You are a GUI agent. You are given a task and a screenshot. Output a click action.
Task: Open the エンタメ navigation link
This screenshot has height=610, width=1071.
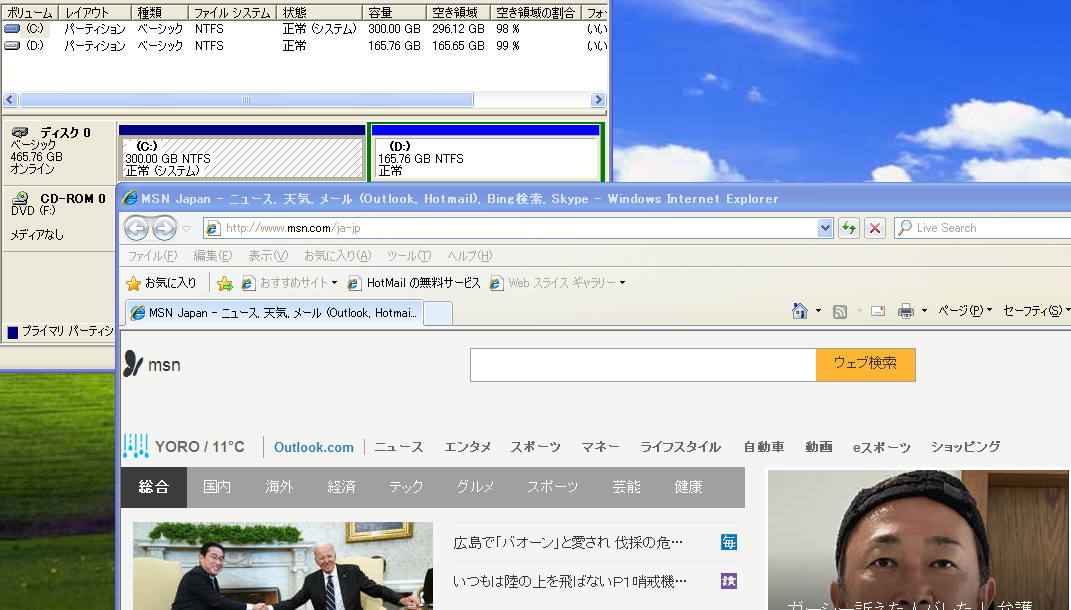coord(467,447)
